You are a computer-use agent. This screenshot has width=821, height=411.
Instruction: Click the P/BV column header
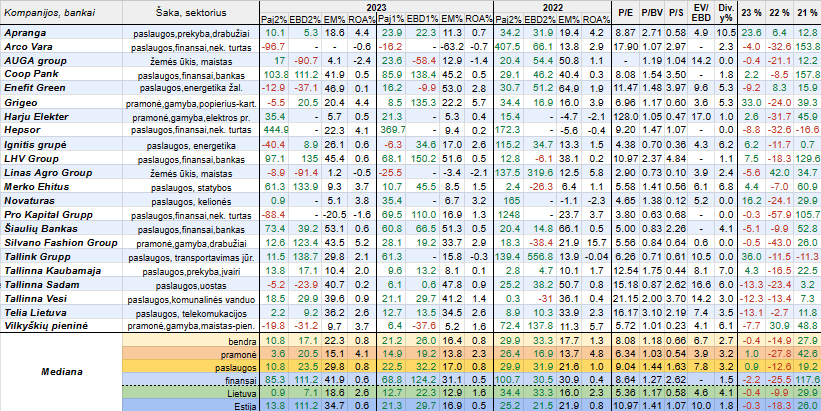coord(651,12)
